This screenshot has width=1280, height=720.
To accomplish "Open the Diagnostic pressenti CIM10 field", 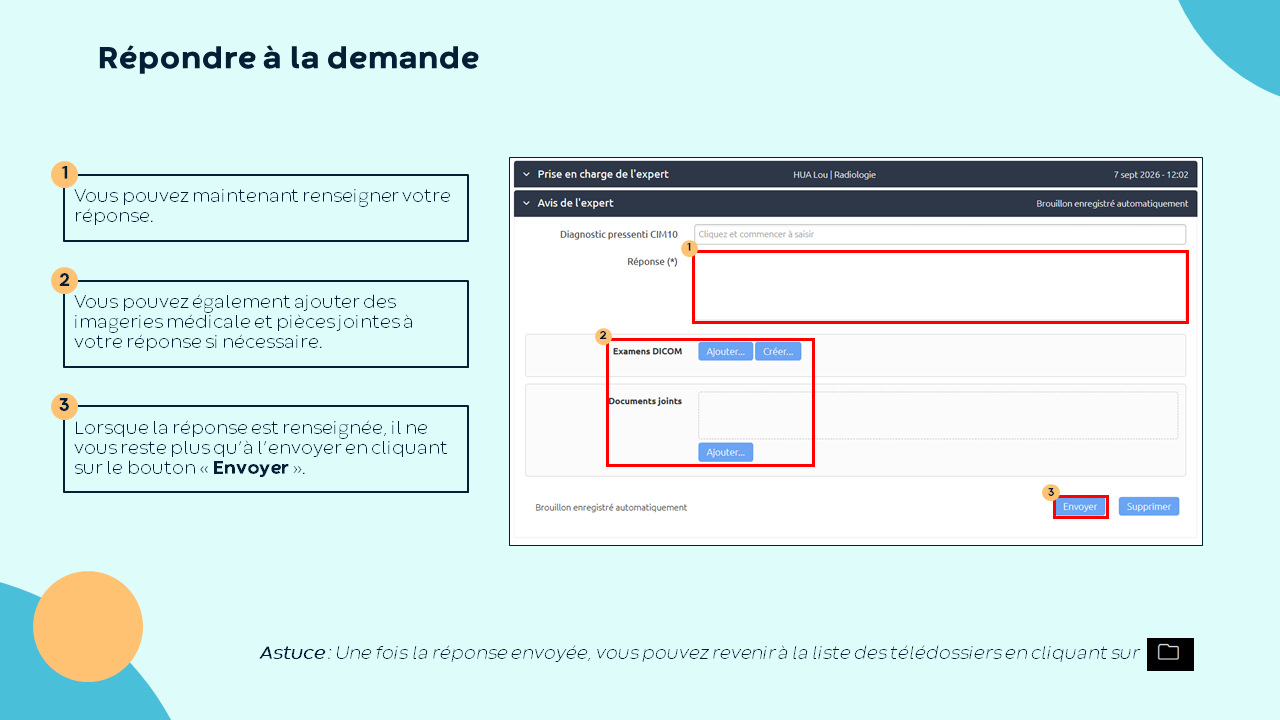I will (x=940, y=234).
